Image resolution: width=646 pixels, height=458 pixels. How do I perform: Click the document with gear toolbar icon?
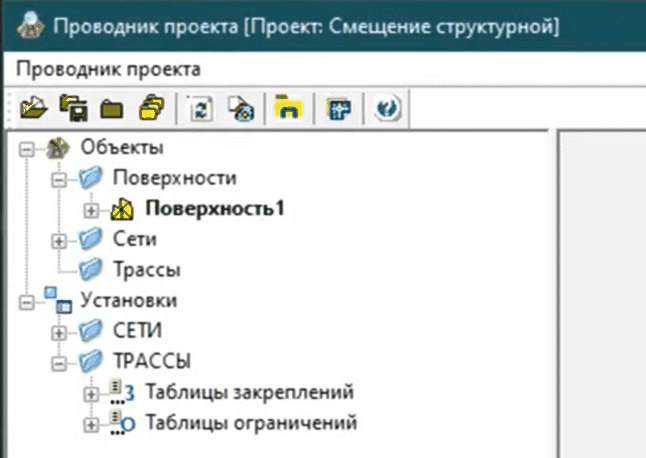239,107
